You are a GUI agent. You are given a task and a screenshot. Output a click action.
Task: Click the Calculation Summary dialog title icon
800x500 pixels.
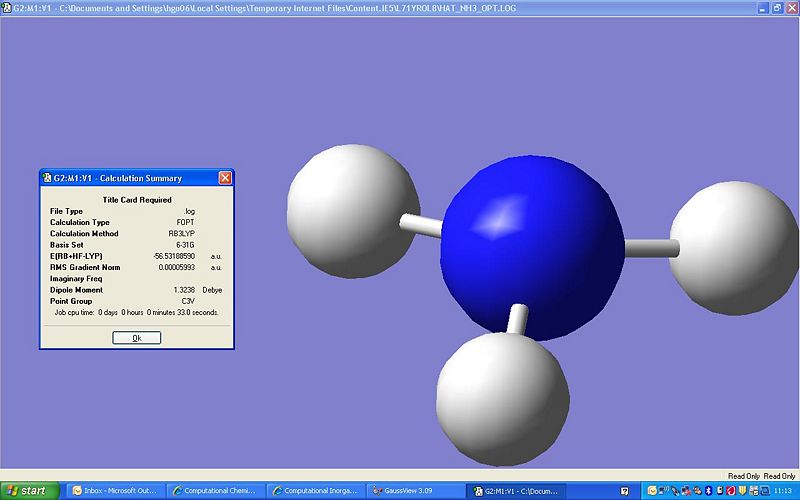(x=47, y=178)
